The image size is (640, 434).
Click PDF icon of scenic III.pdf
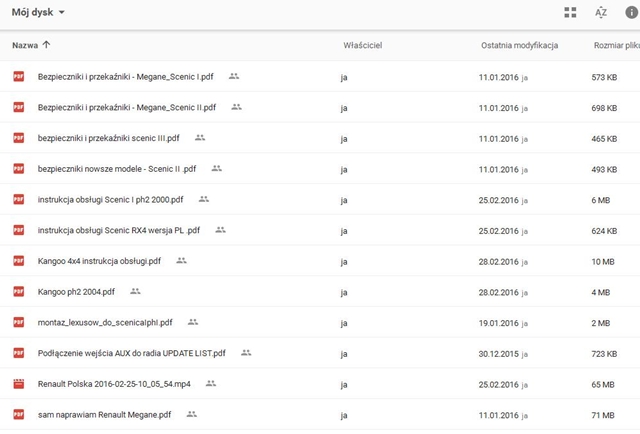pyautogui.click(x=19, y=138)
